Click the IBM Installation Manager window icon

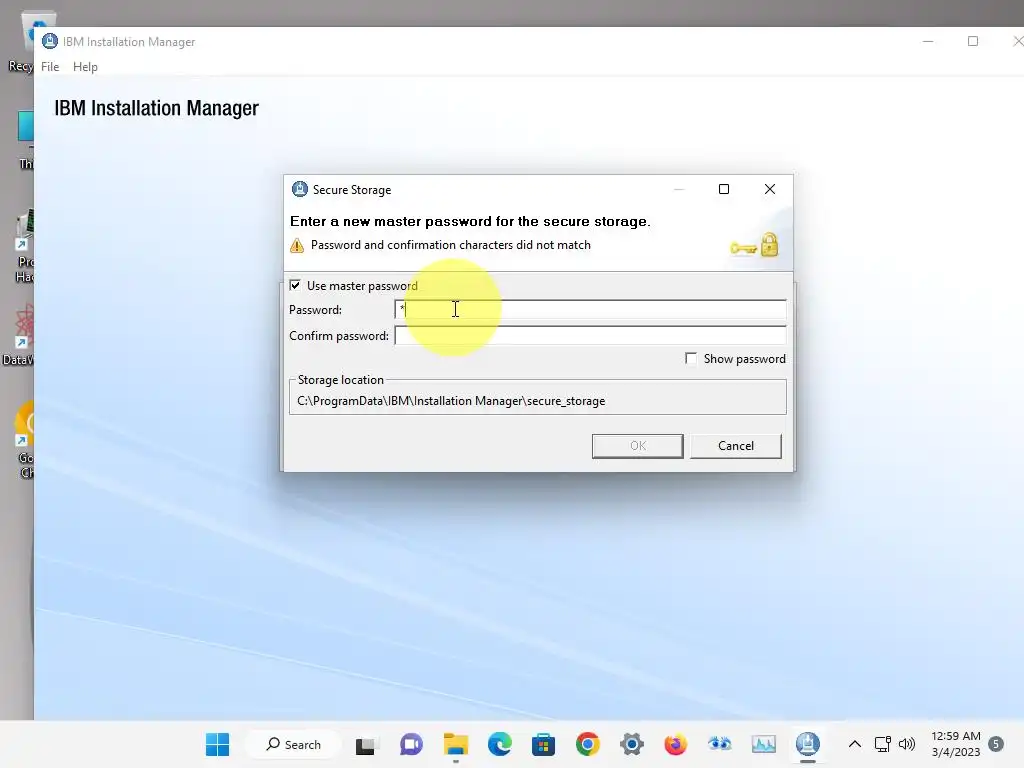coord(50,41)
